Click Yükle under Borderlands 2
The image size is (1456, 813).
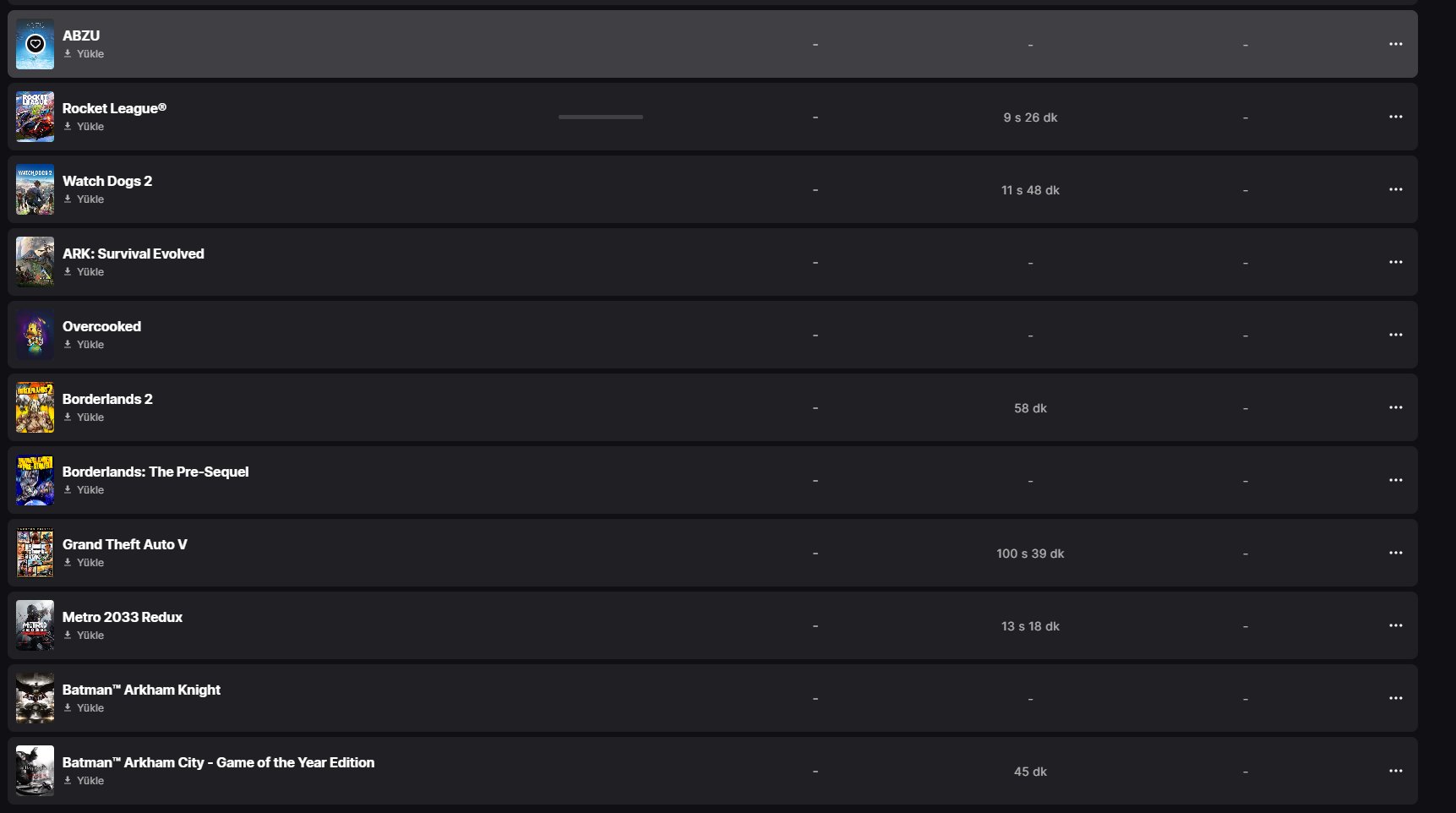pyautogui.click(x=85, y=417)
